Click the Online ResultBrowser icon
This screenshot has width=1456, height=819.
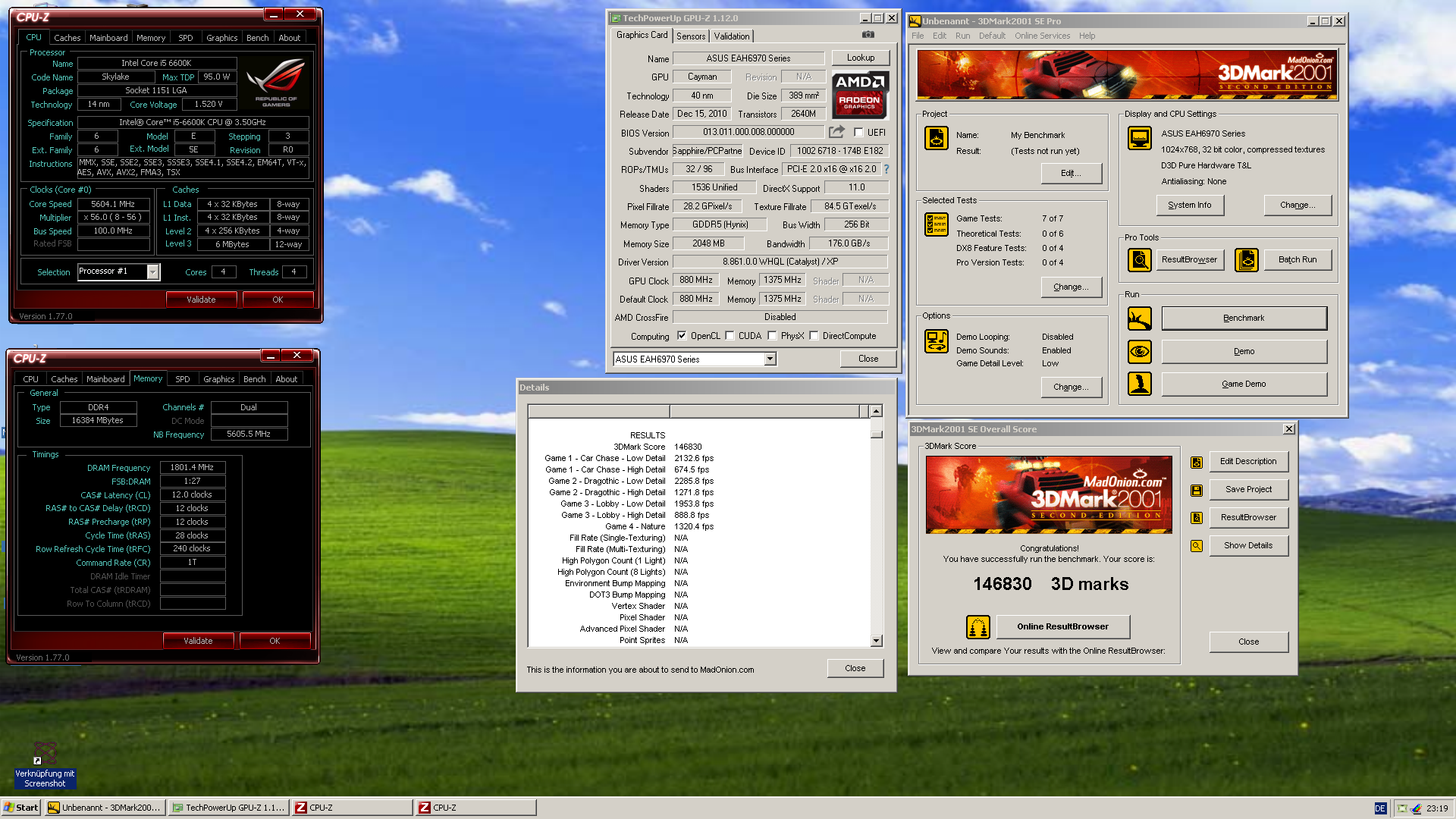(x=978, y=627)
